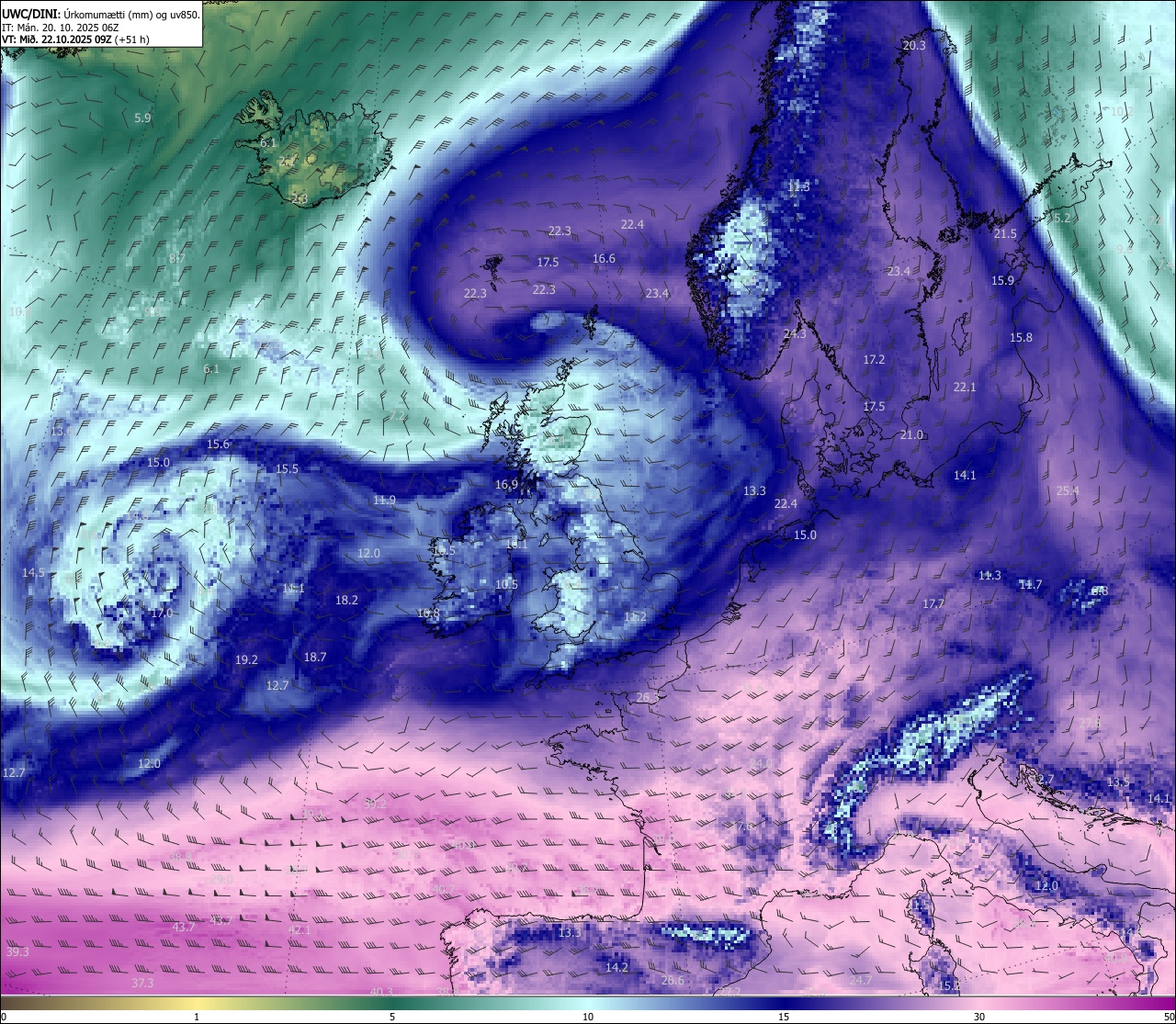Image resolution: width=1176 pixels, height=1024 pixels.
Task: Click the map value '18.7'
Action: (x=314, y=657)
